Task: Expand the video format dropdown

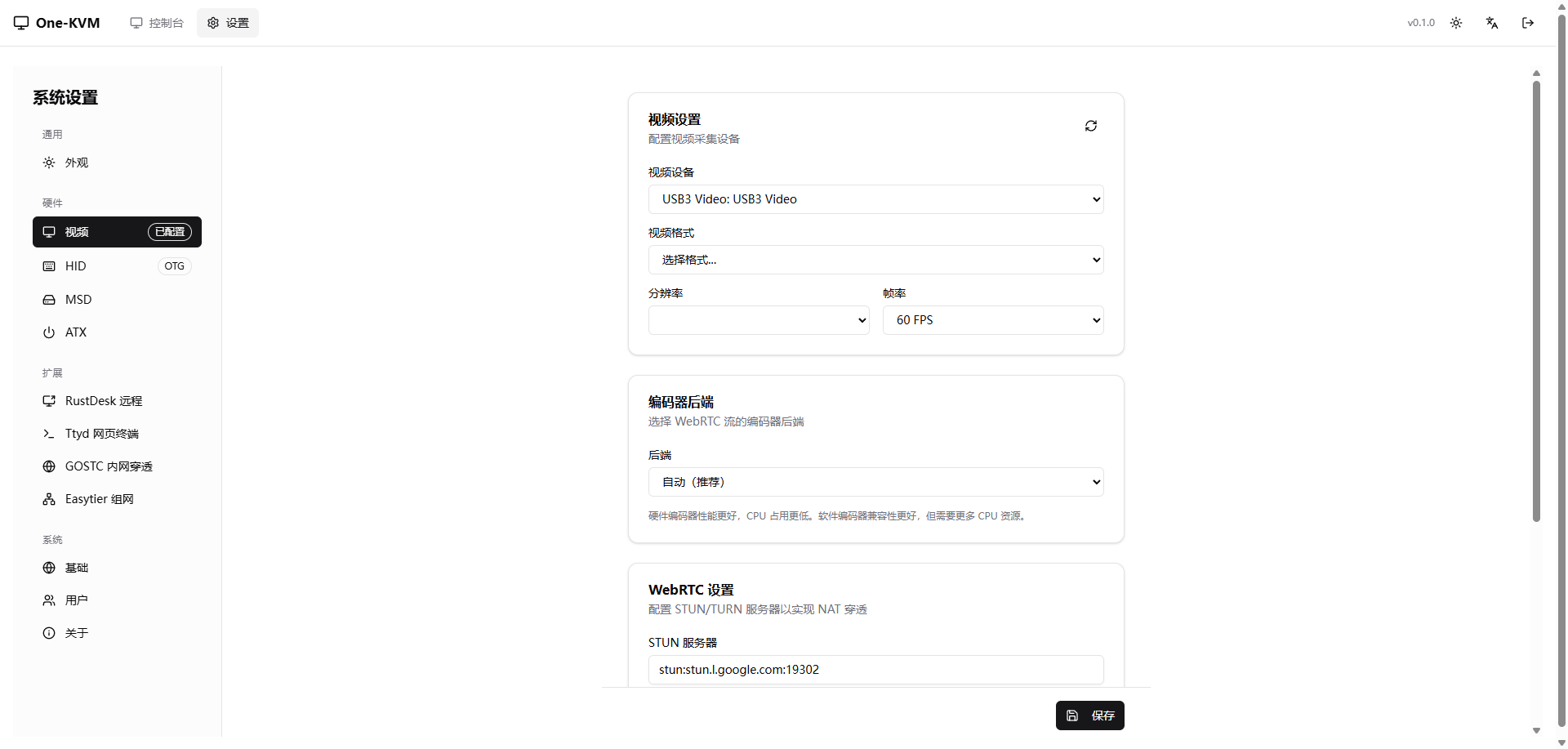Action: [x=875, y=260]
